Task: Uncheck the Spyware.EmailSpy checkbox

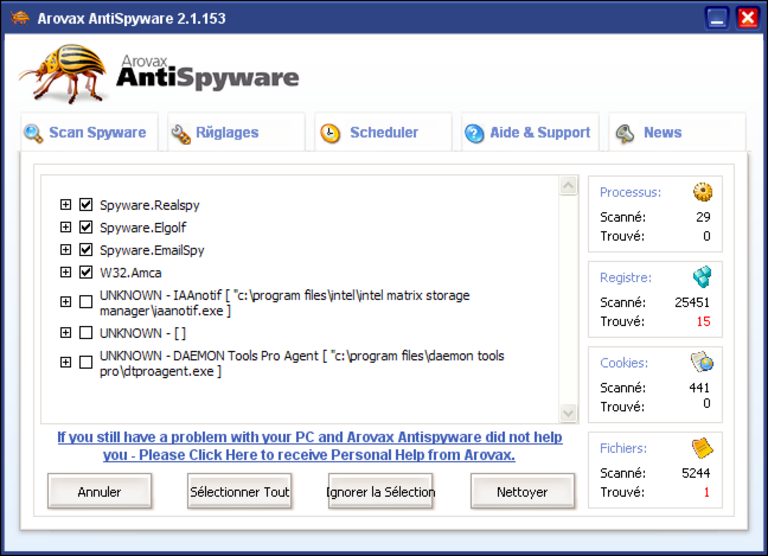Action: point(86,249)
